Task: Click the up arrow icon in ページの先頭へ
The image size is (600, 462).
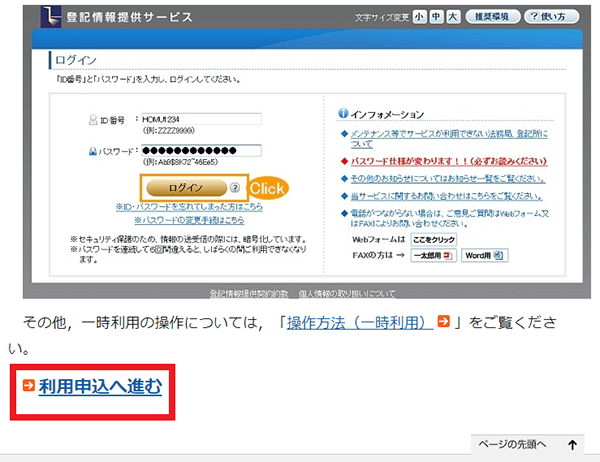Action: (x=572, y=445)
